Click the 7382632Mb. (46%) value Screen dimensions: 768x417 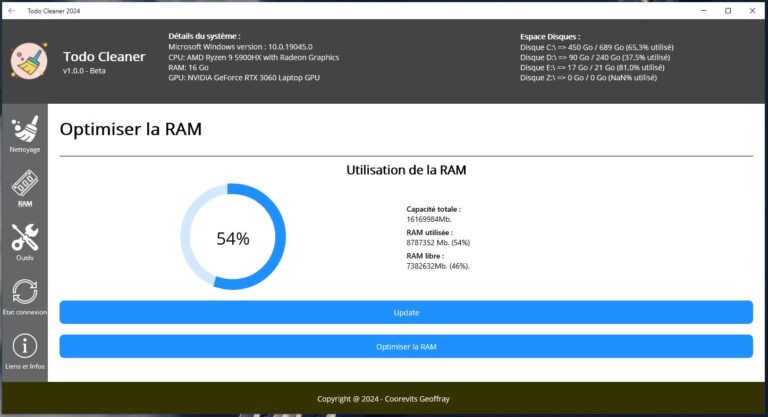tap(438, 266)
